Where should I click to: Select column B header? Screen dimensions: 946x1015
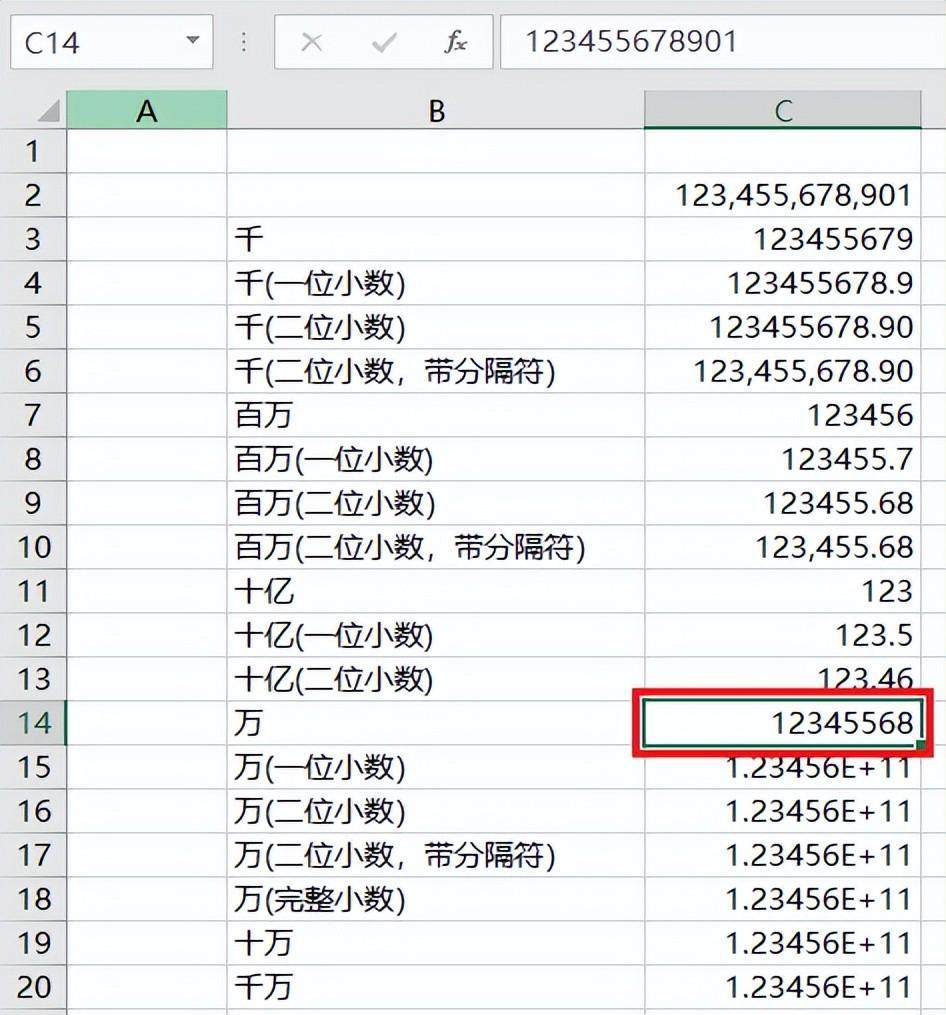pyautogui.click(x=436, y=110)
